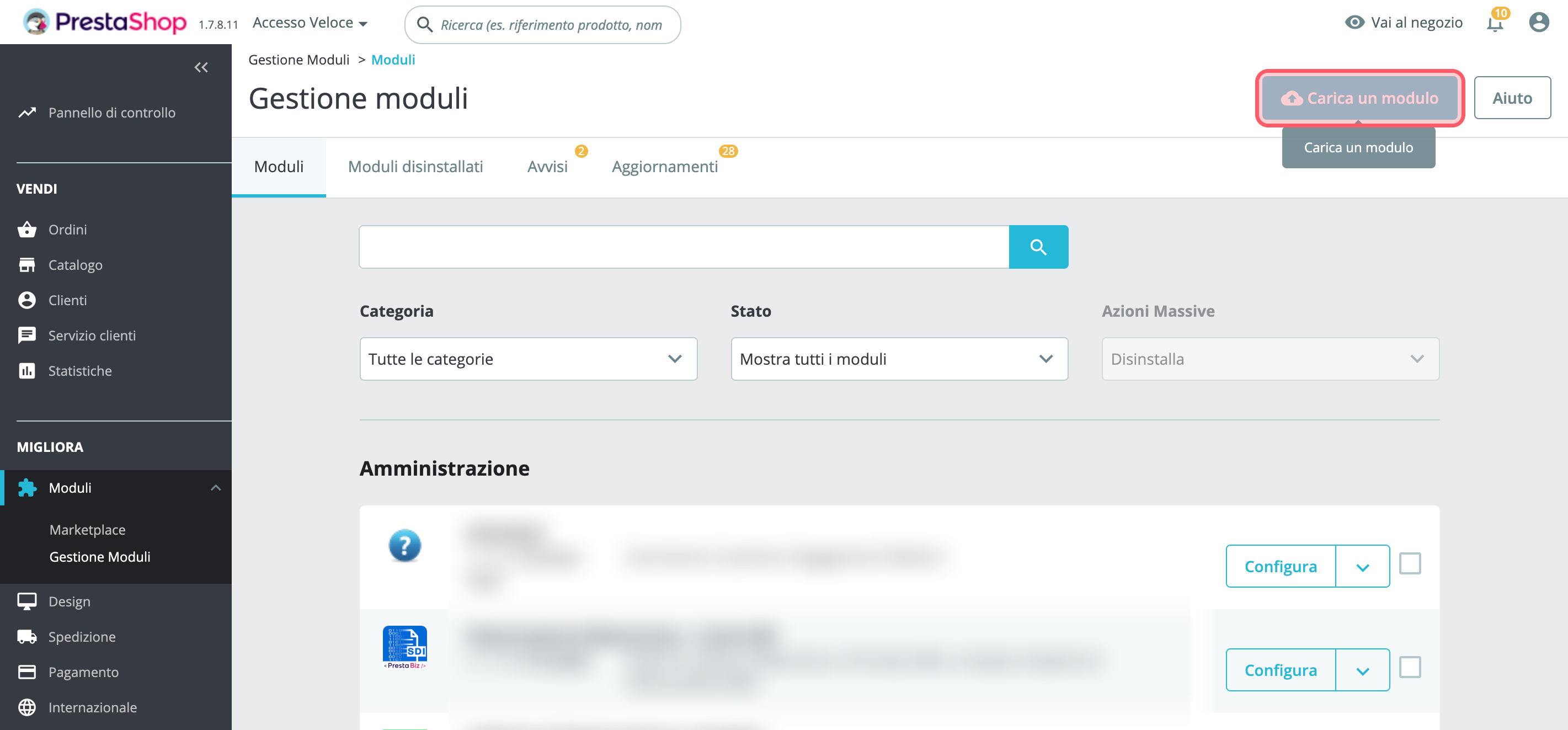Viewport: 1568px width, 730px height.
Task: Click the PrestaShop logo
Action: click(105, 23)
